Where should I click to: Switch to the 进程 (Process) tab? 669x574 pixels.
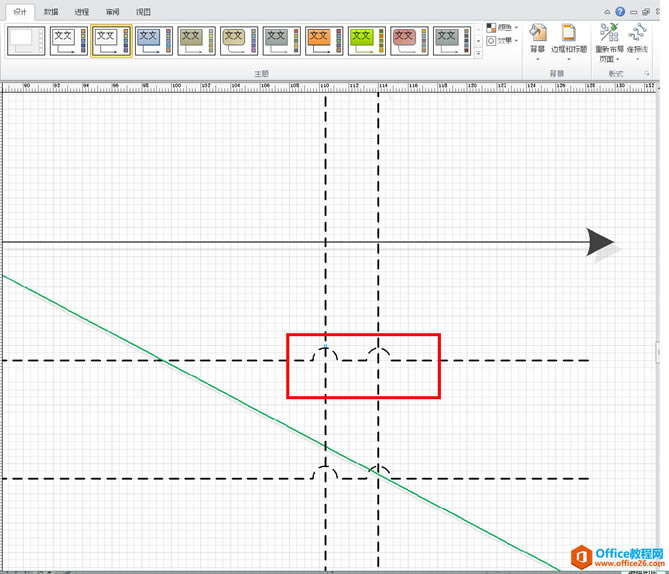(81, 12)
